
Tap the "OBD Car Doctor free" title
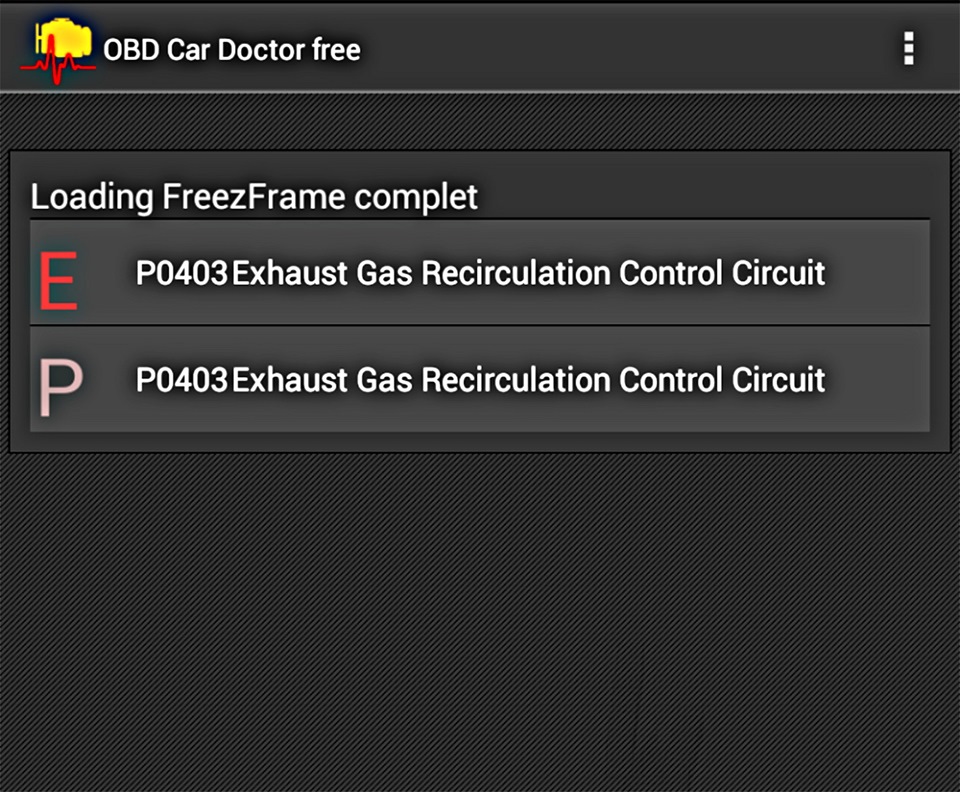[x=232, y=50]
